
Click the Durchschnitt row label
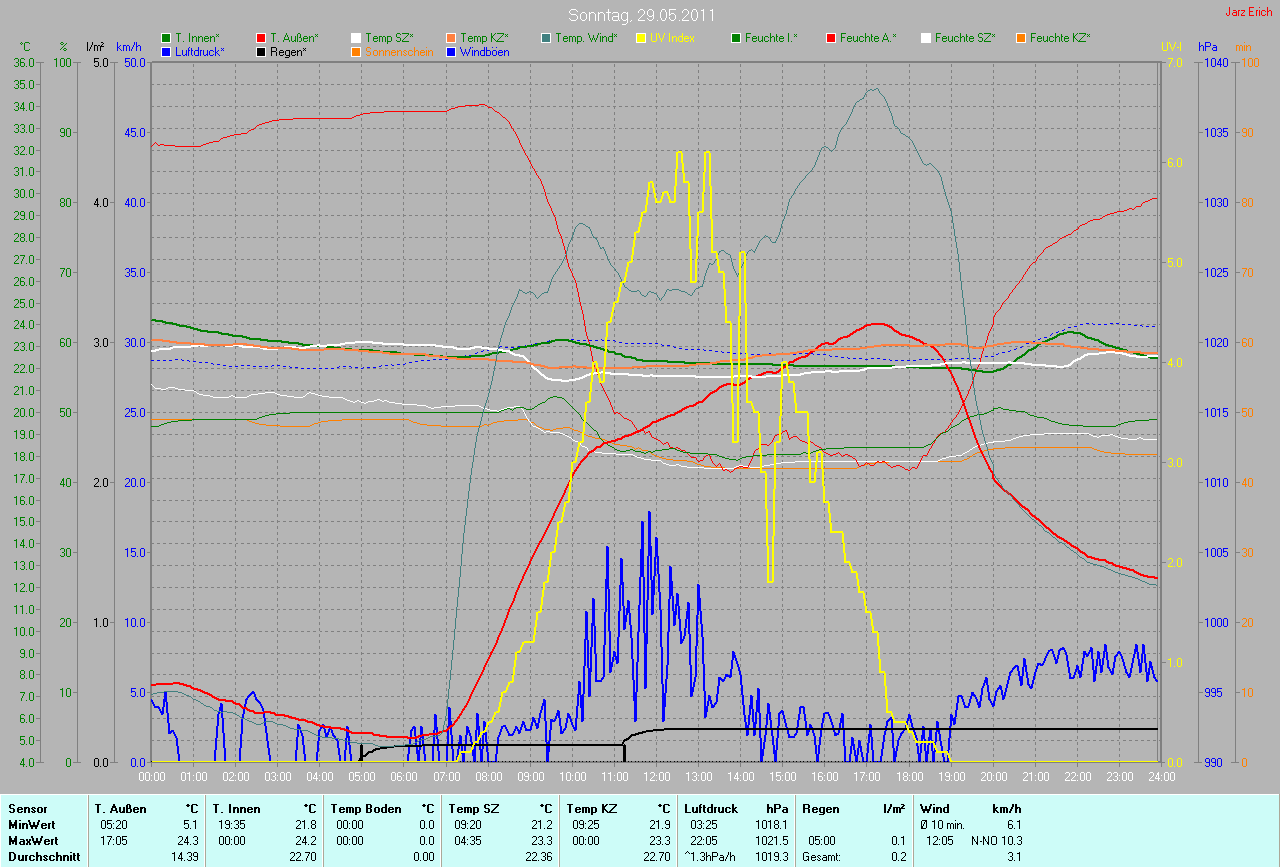tap(44, 856)
